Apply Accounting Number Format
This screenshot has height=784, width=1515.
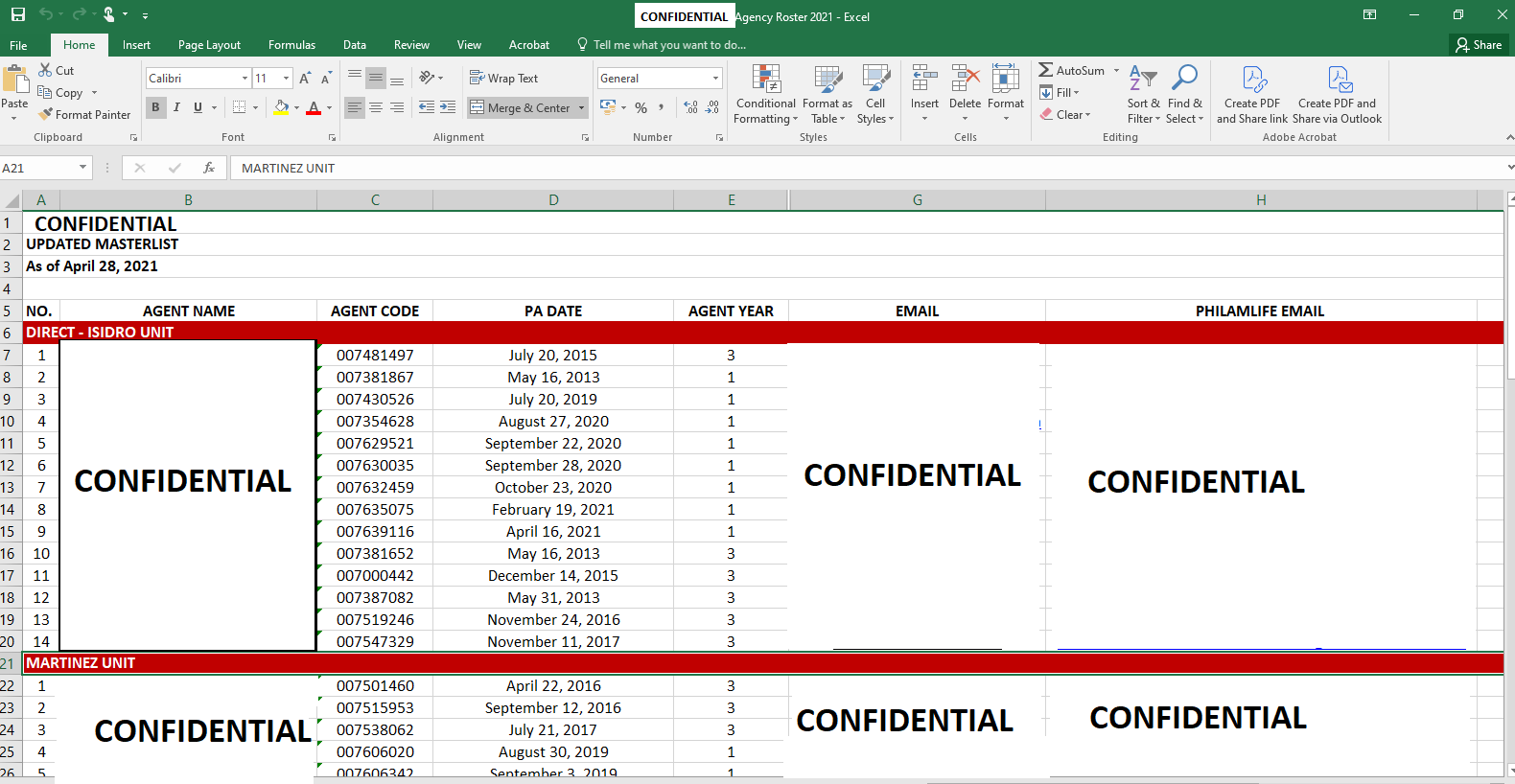click(608, 106)
